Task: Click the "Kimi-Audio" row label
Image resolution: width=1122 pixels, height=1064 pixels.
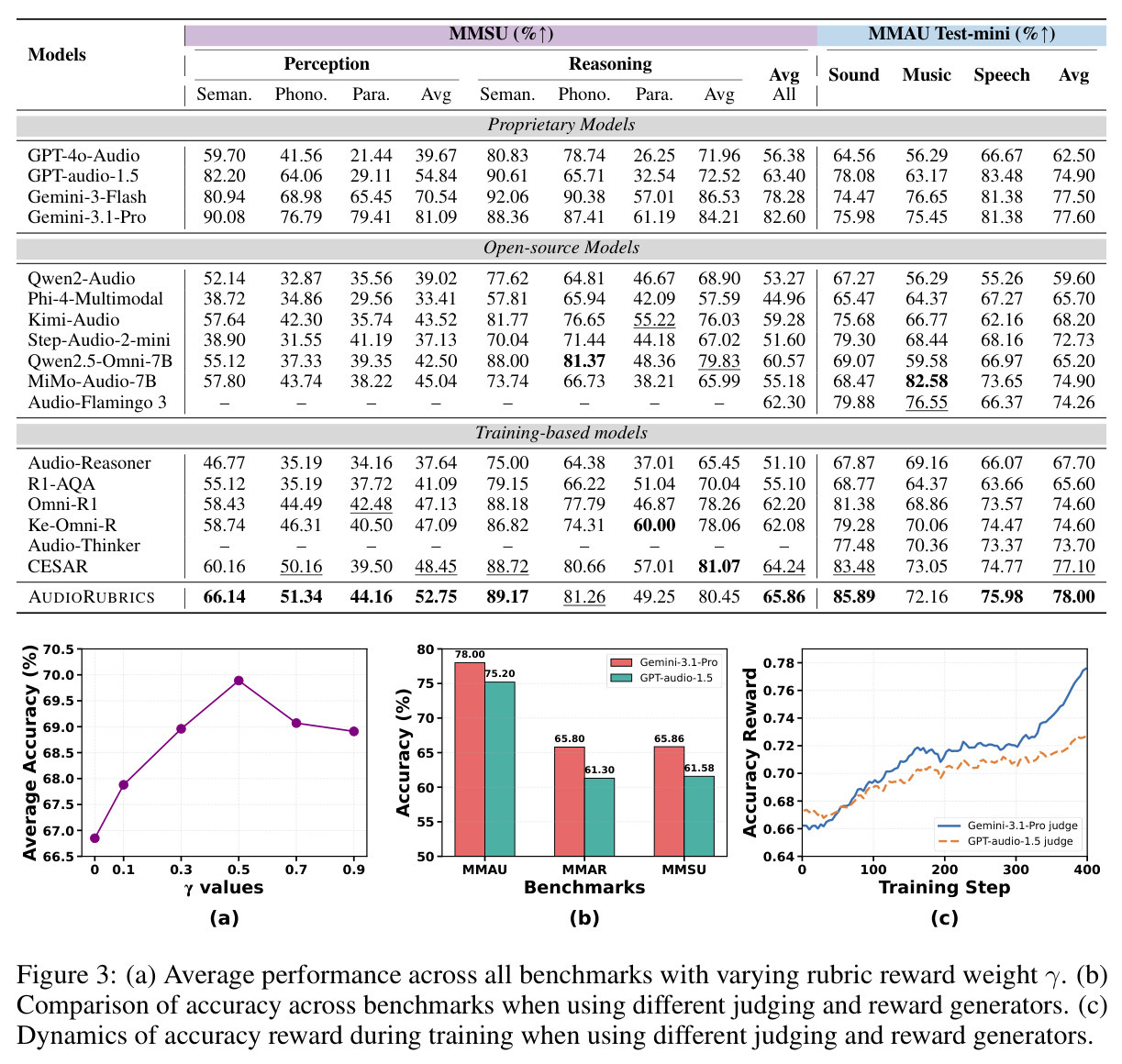Action: coord(73,319)
